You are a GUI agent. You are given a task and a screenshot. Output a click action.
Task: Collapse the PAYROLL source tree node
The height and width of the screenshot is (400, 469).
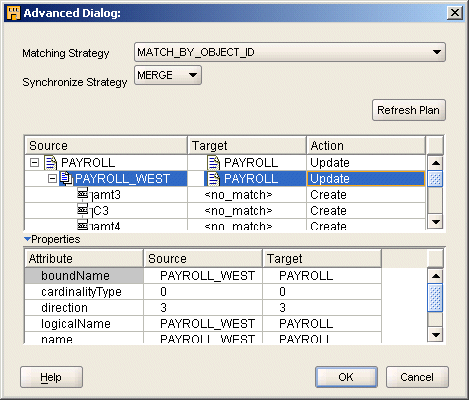[x=34, y=163]
